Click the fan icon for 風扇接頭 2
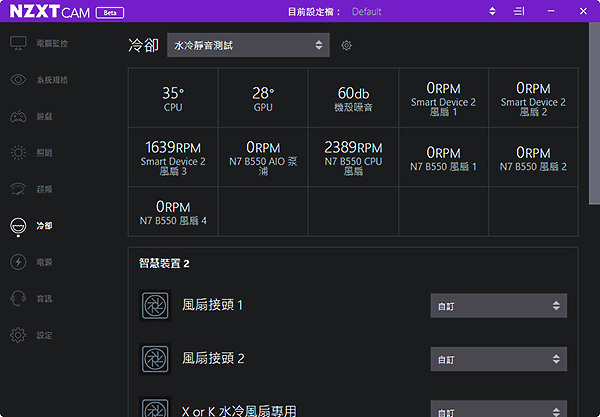 [155, 359]
